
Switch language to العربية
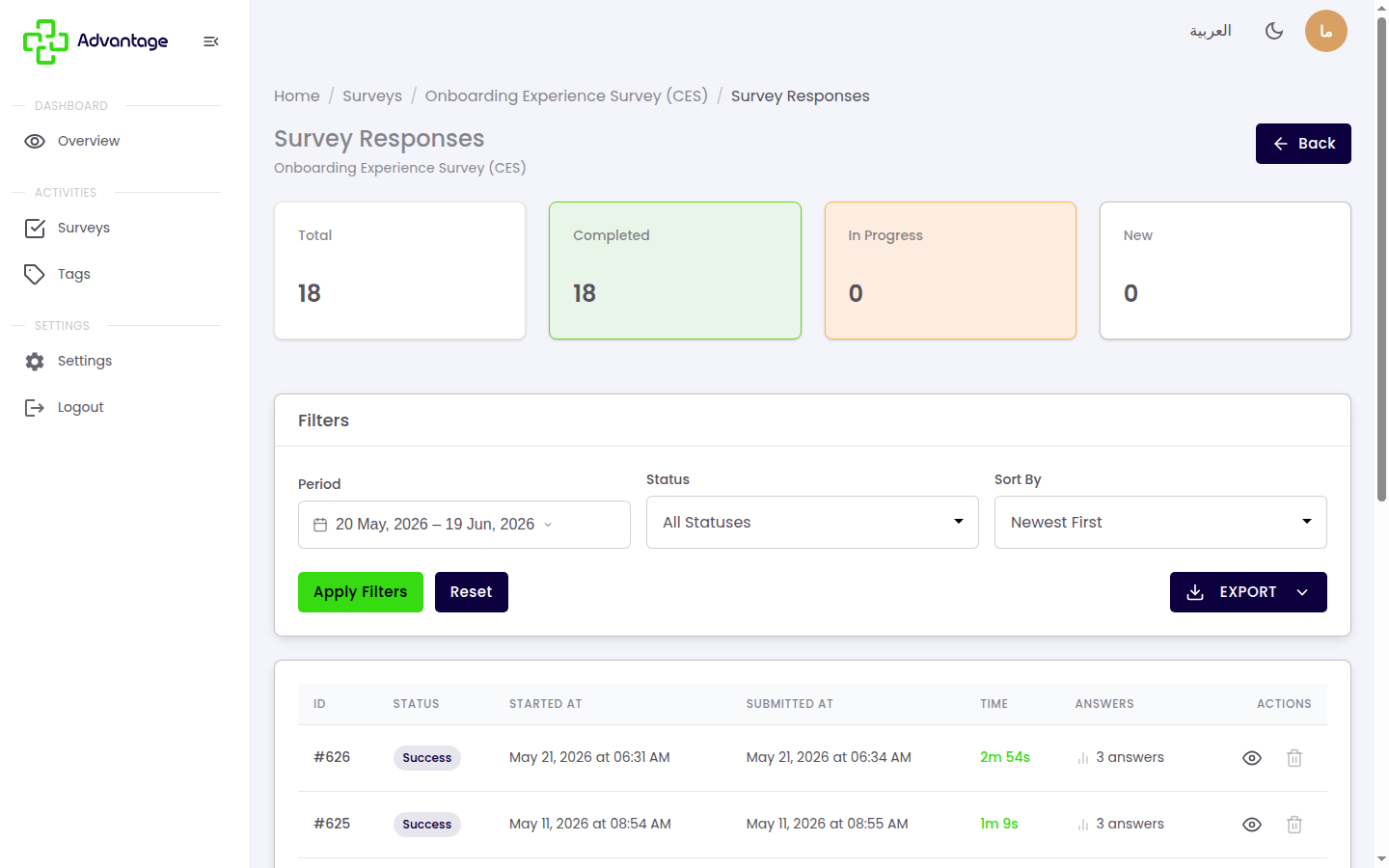click(1211, 31)
